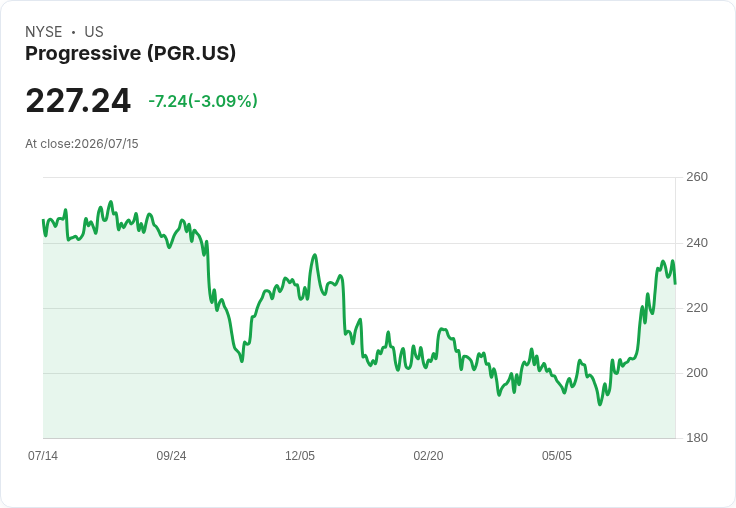Click the first data point of the line
The width and height of the screenshot is (736, 508).
43,220
